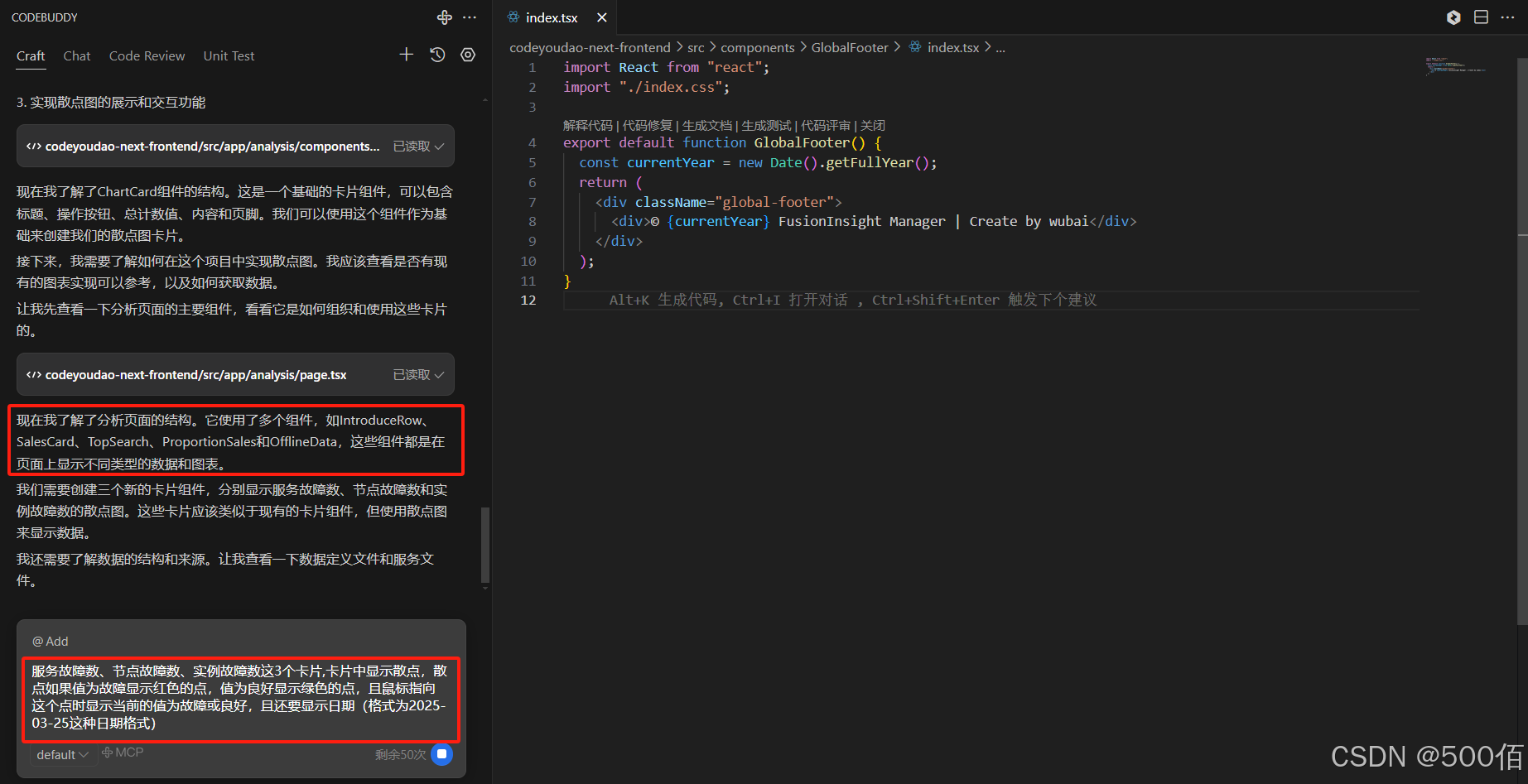Click "GlobalFooter" function name in code
1528x784 pixels.
click(x=802, y=142)
